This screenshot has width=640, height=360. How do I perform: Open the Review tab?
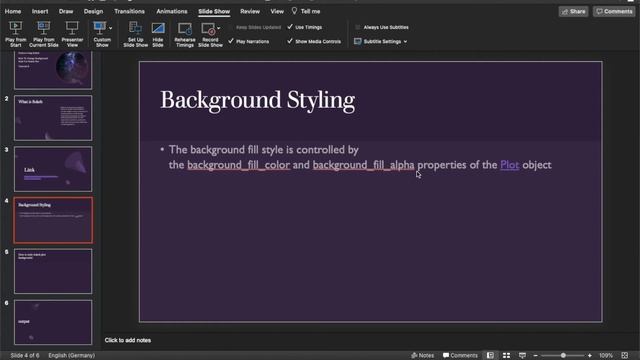tap(250, 11)
